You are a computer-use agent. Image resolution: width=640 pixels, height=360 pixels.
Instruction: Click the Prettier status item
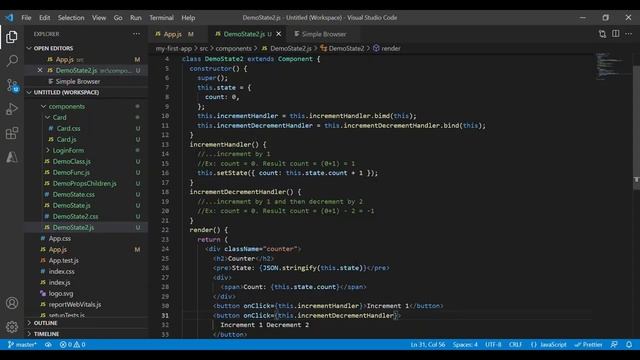coord(588,344)
